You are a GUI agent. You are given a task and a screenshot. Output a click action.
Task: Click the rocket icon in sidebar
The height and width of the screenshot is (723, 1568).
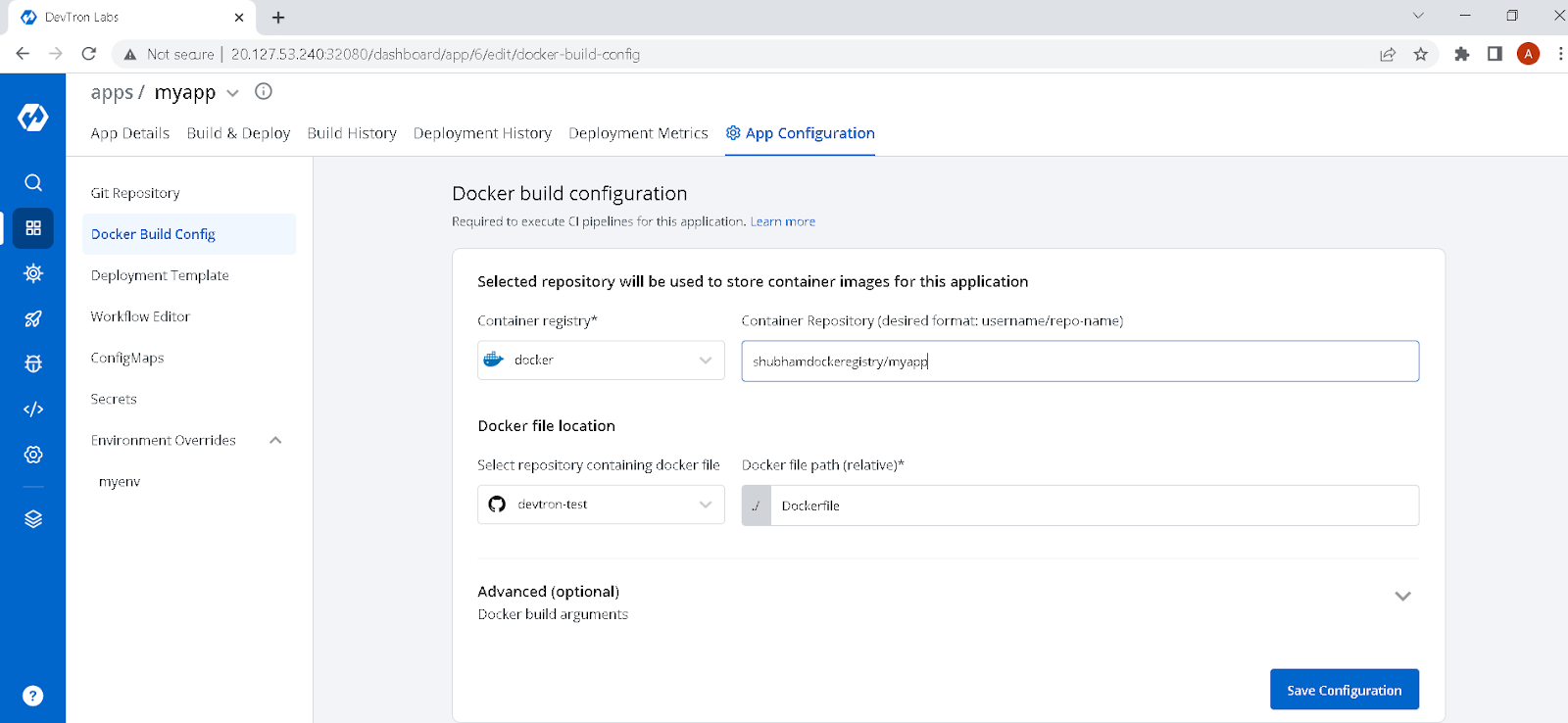point(33,318)
